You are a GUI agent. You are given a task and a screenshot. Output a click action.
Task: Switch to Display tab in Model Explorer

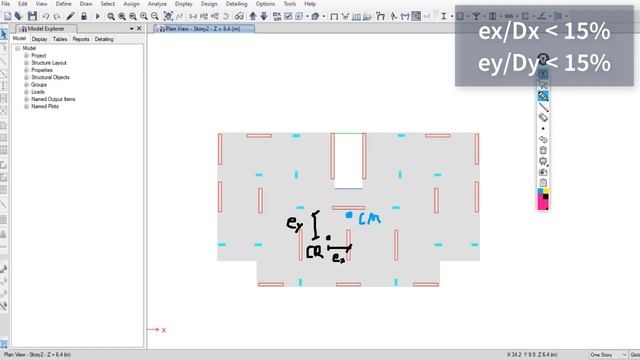(x=40, y=39)
